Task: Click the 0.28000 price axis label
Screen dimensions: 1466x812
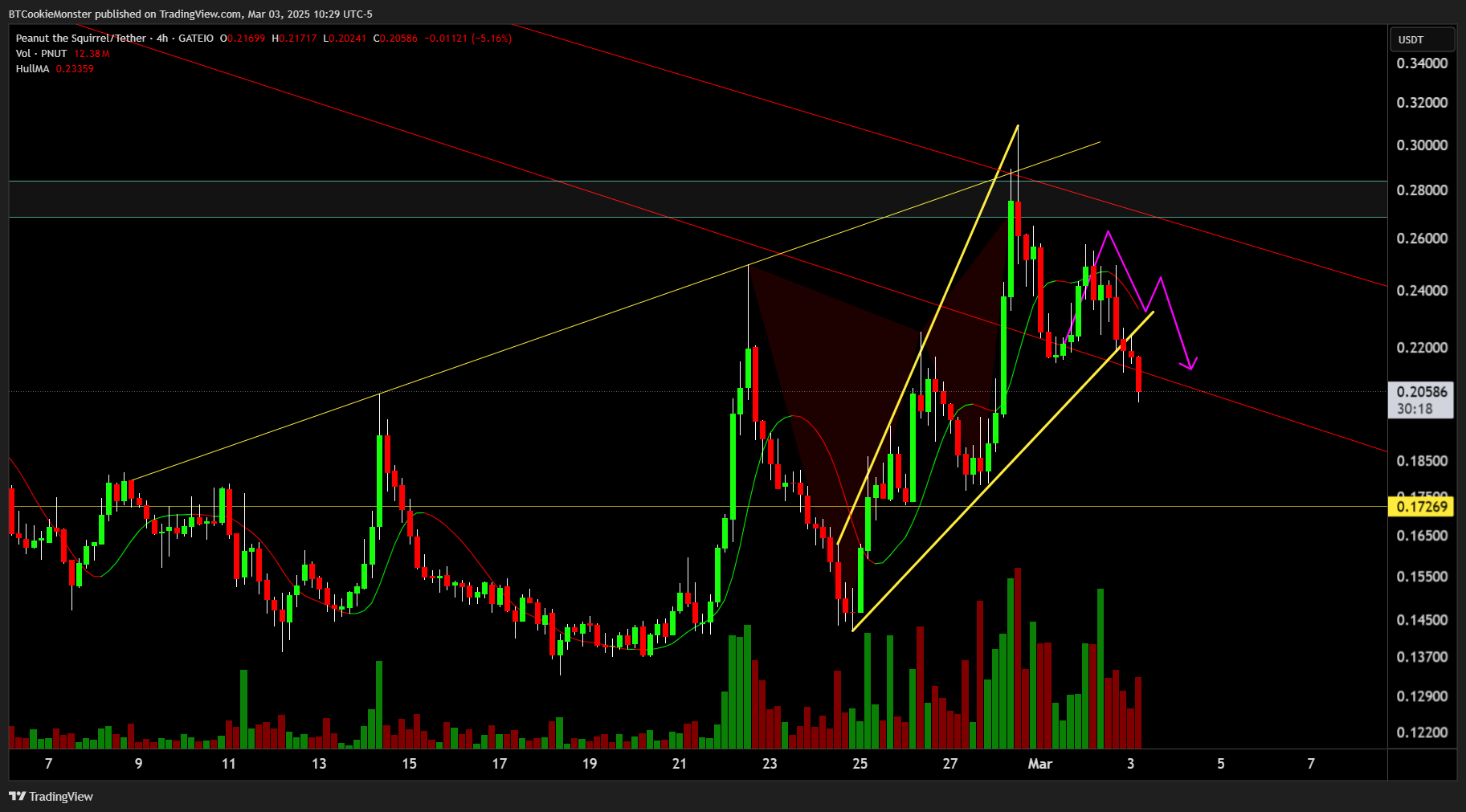Action: (x=1422, y=190)
